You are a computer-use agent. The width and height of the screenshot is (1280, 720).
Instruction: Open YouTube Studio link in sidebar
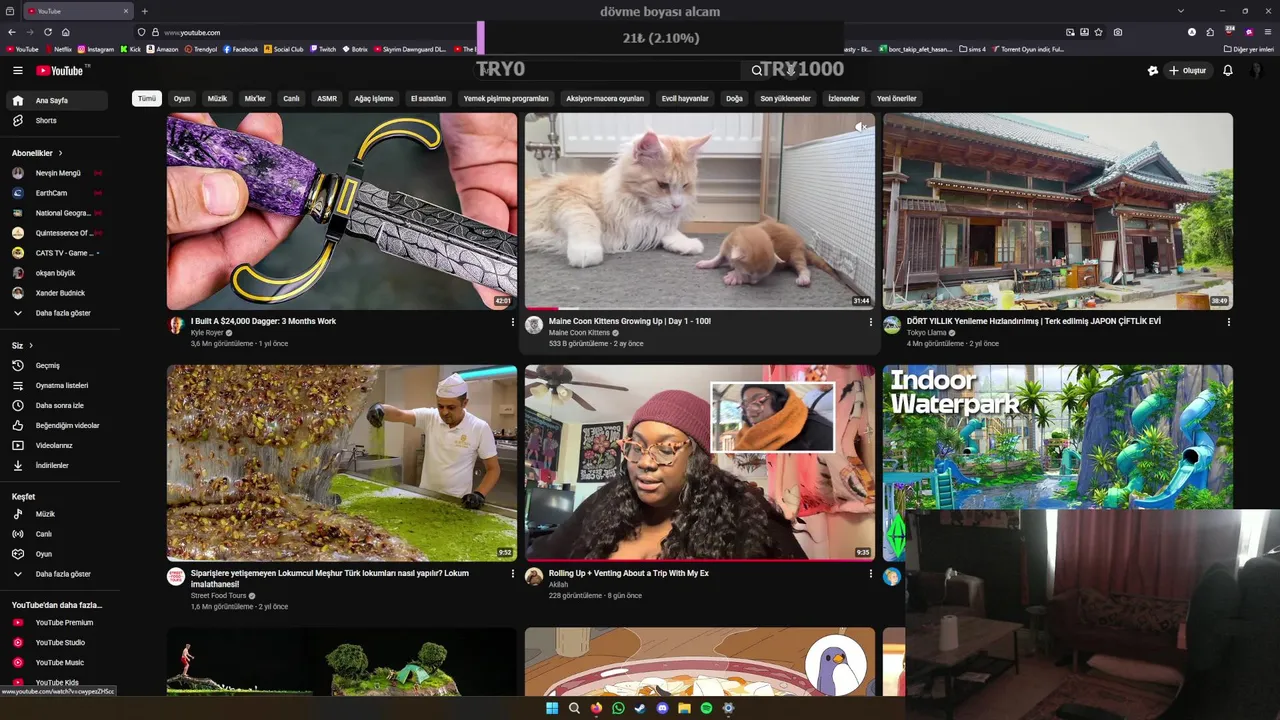56,642
